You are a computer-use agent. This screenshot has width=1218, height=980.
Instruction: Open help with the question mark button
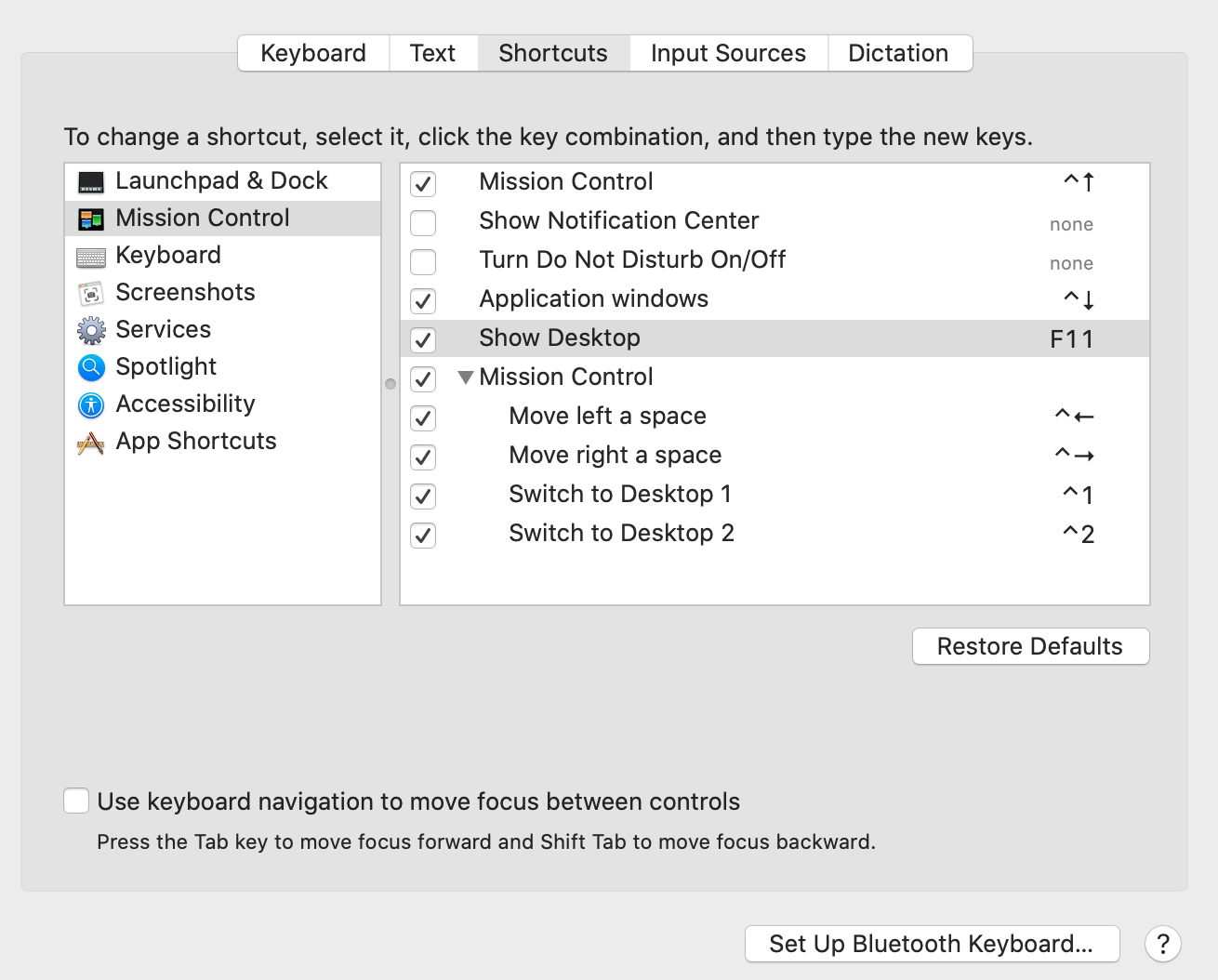1162,944
